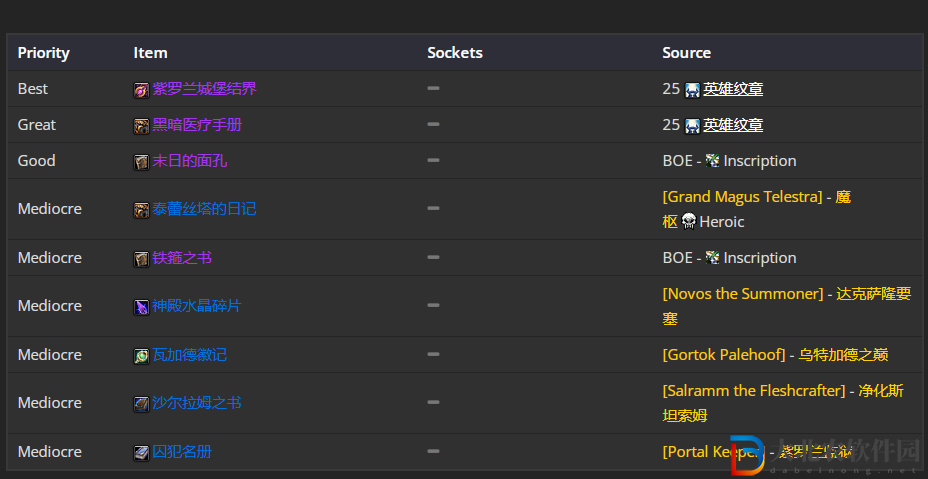Image resolution: width=928 pixels, height=479 pixels.
Task: Click the Source column header
Action: pos(687,53)
